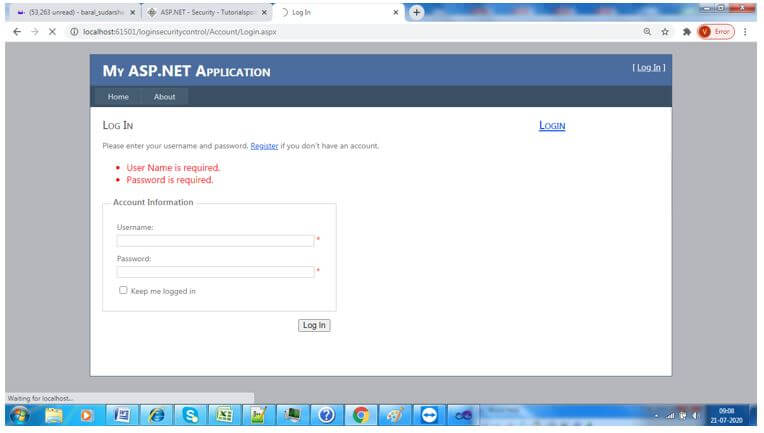Screen dimensions: 764x433
Task: Close the Log In tab
Action: [x=396, y=13]
